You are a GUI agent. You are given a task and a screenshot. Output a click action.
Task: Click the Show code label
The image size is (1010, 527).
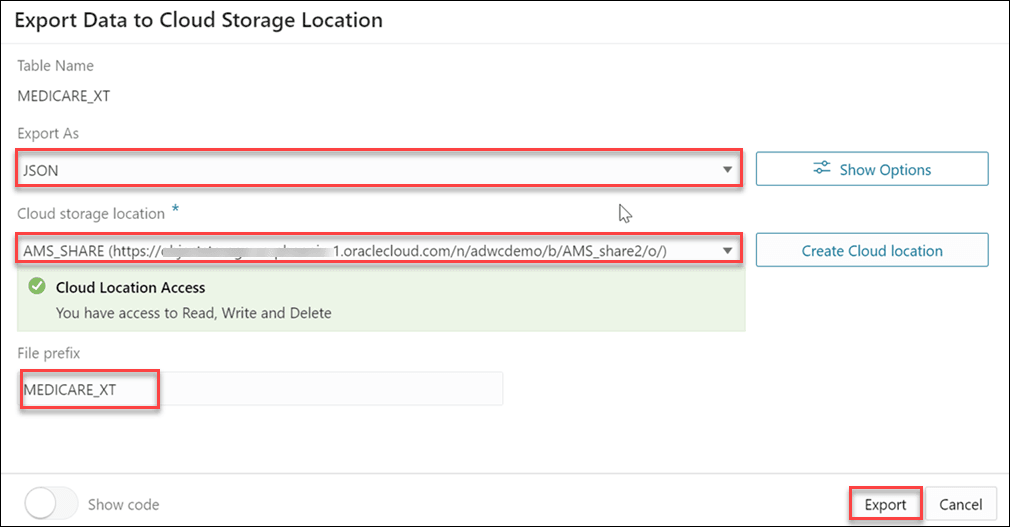tap(123, 505)
